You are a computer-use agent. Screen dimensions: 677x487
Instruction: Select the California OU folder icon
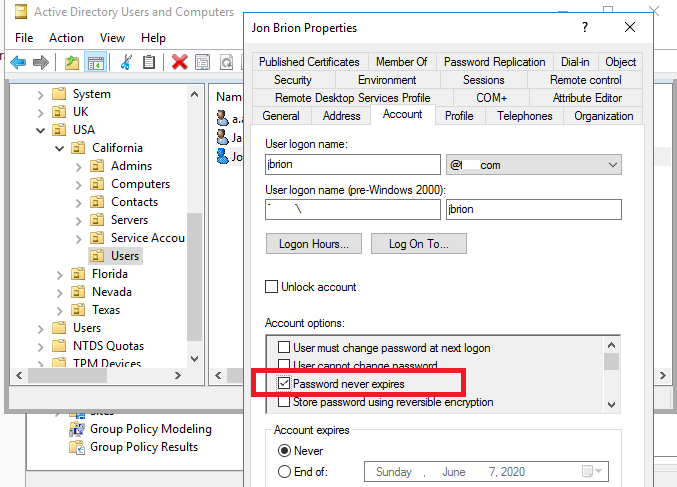tap(78, 148)
